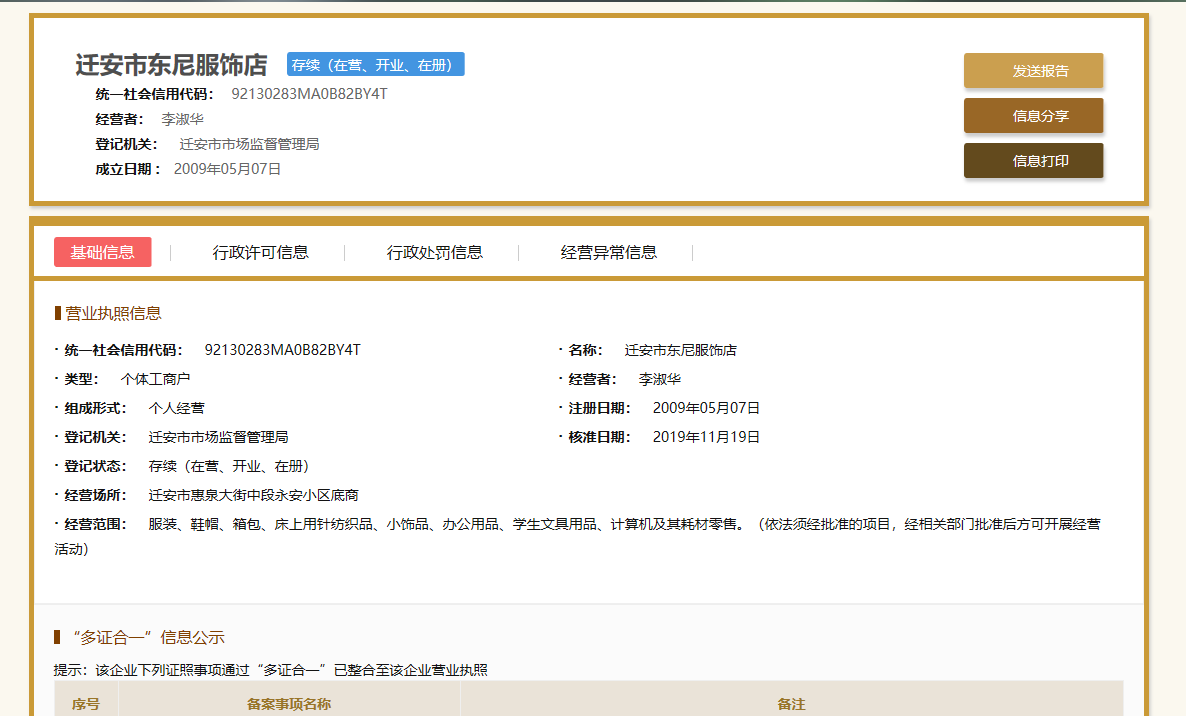The height and width of the screenshot is (716, 1186).
Task: Click the 备案事项名称 column header
Action: 289,704
